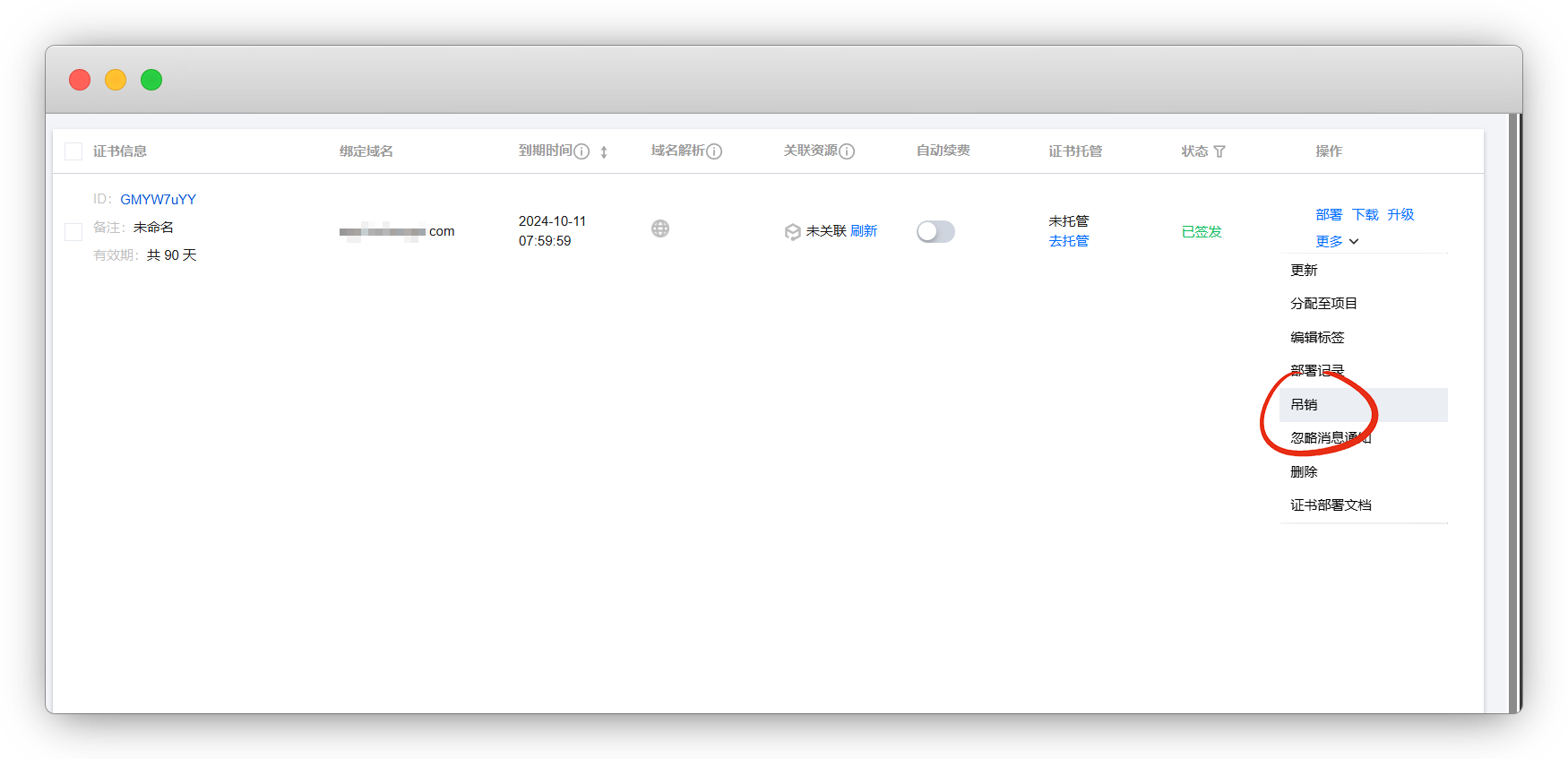Click the info icon beside 关联资源
Viewport: 1568px width, 759px height.
[x=847, y=151]
